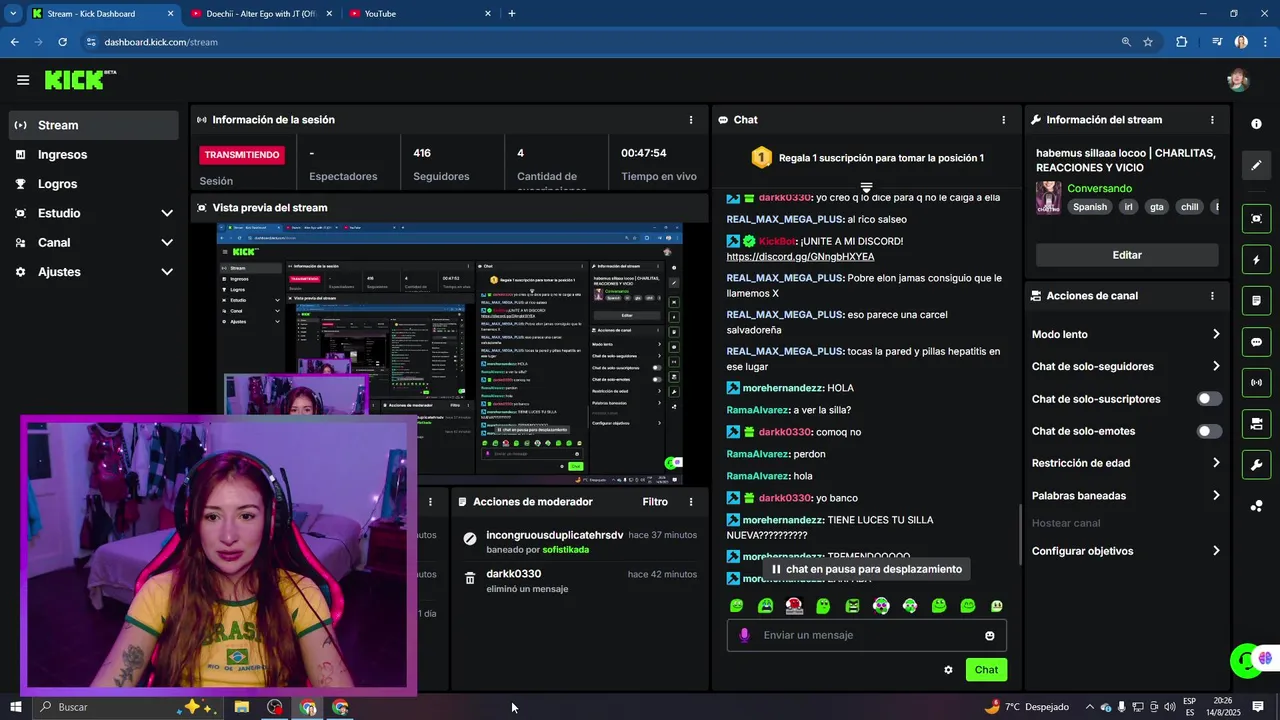
Task: Click the sofistikada moderator name
Action: tap(566, 550)
